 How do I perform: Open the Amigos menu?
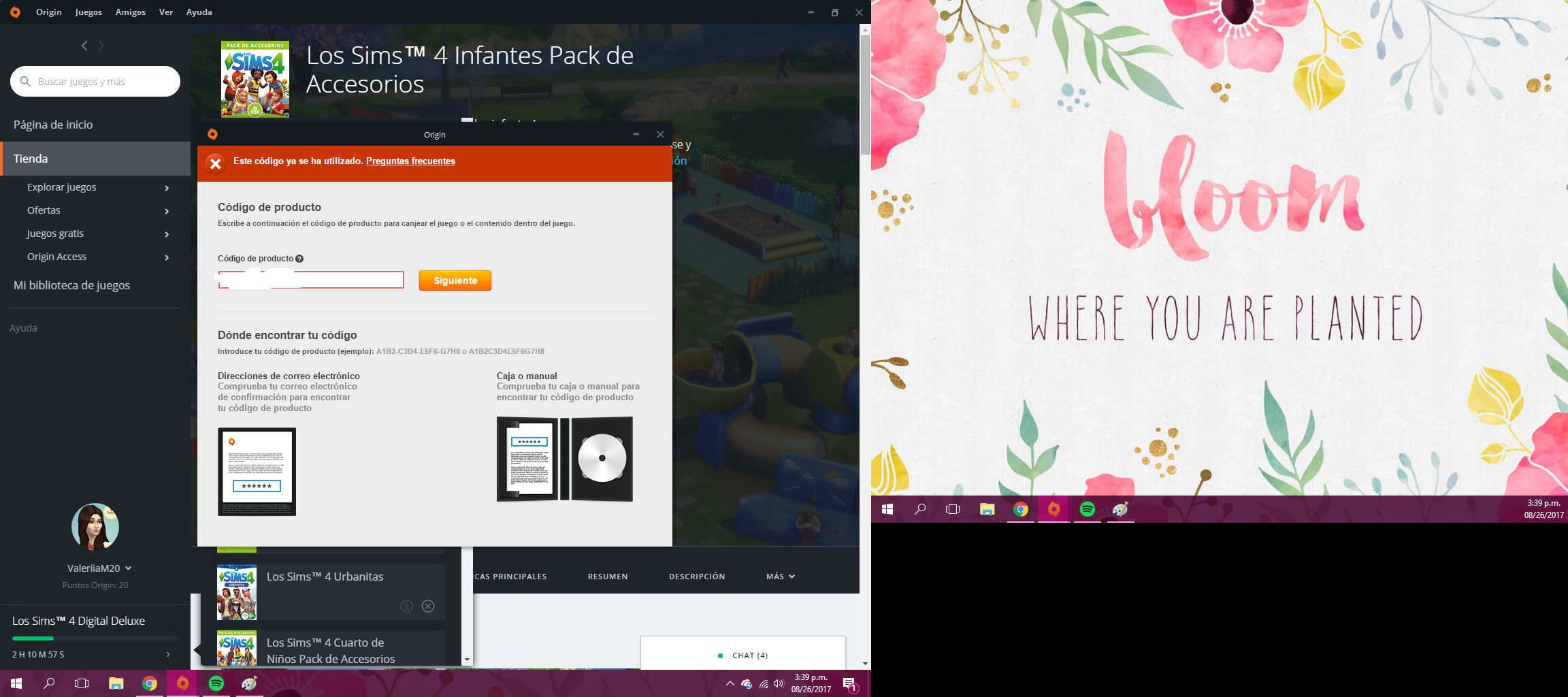(131, 12)
